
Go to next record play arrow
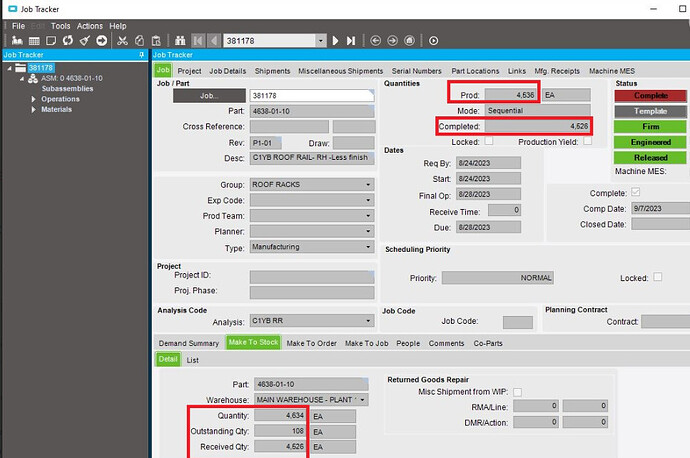click(335, 40)
